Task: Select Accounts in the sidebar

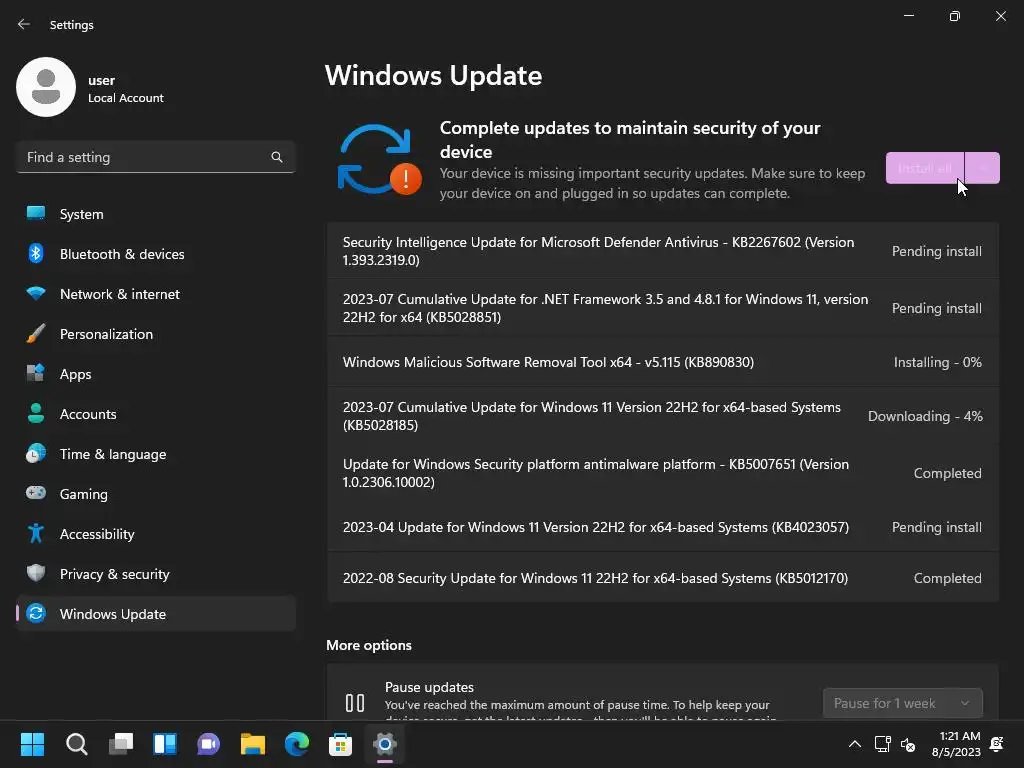Action: [155, 414]
